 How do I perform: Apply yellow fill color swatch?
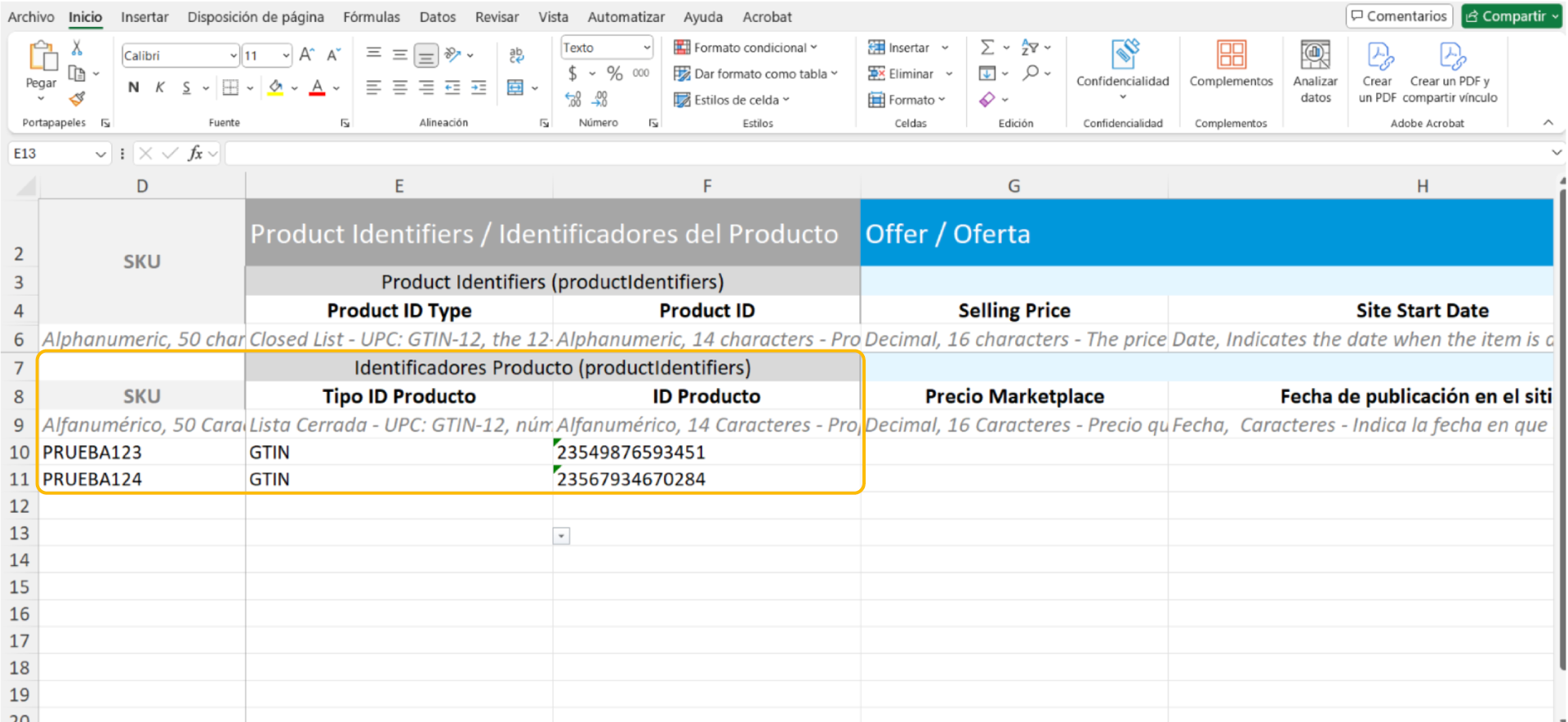tap(276, 87)
